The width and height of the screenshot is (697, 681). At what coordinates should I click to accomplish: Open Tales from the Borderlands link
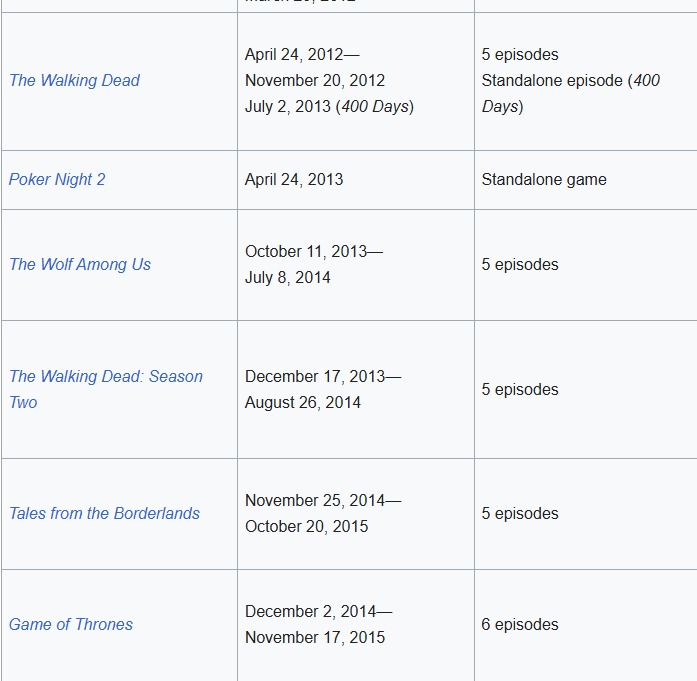104,513
